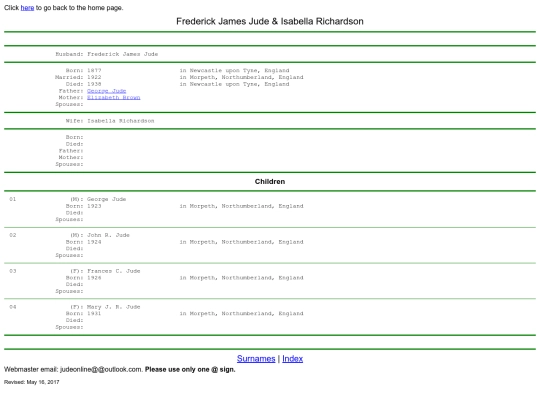Click the husband's death year 1938
This screenshot has width=540, height=405.
(x=94, y=84)
